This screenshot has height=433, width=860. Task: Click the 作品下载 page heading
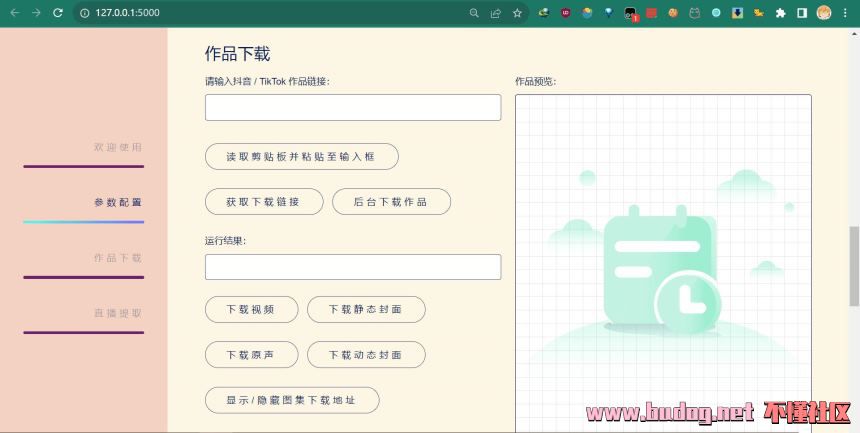pyautogui.click(x=237, y=54)
